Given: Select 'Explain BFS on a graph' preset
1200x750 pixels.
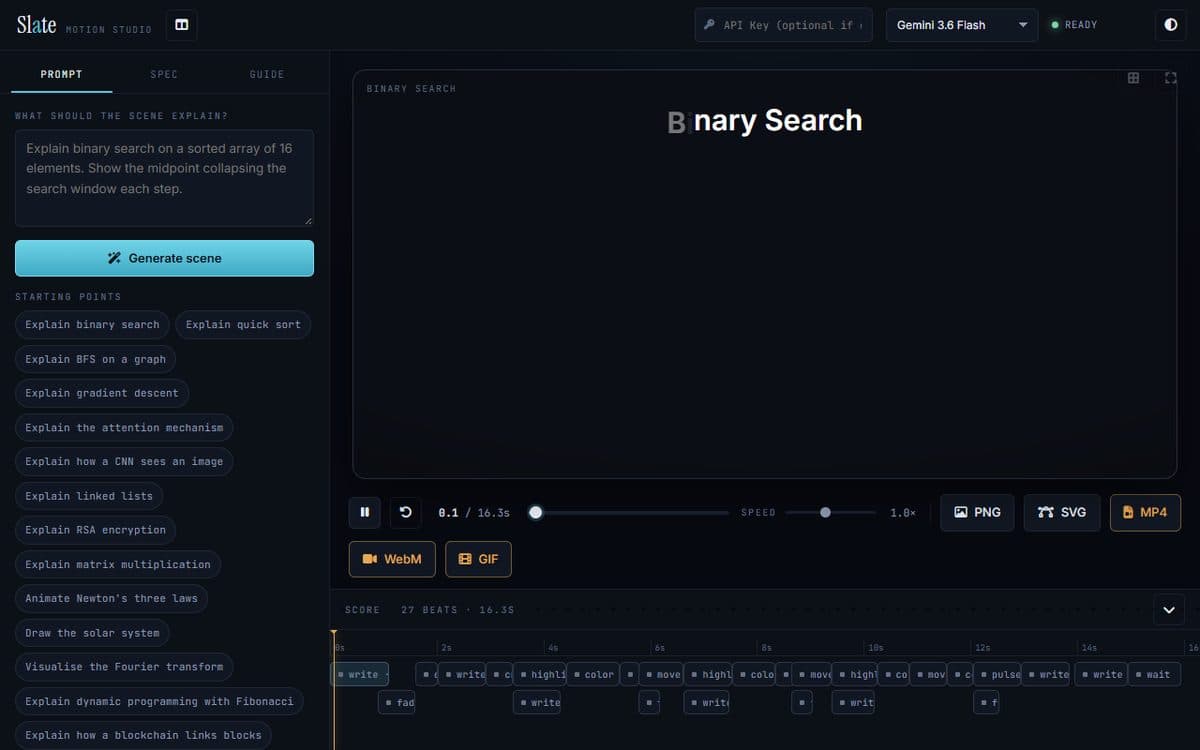Looking at the screenshot, I should 96,359.
